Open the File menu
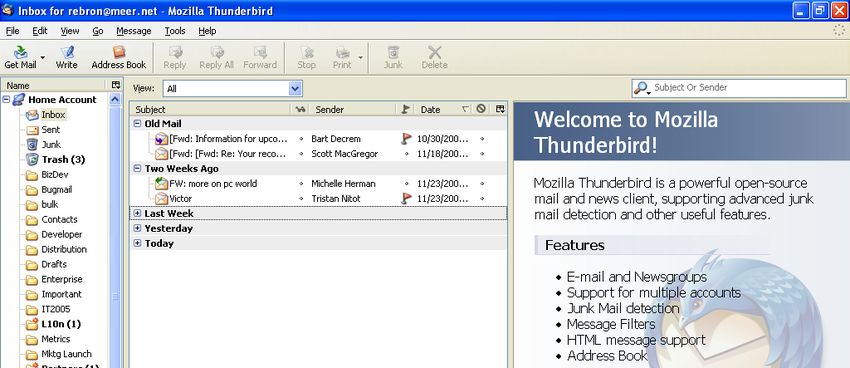 click(12, 31)
